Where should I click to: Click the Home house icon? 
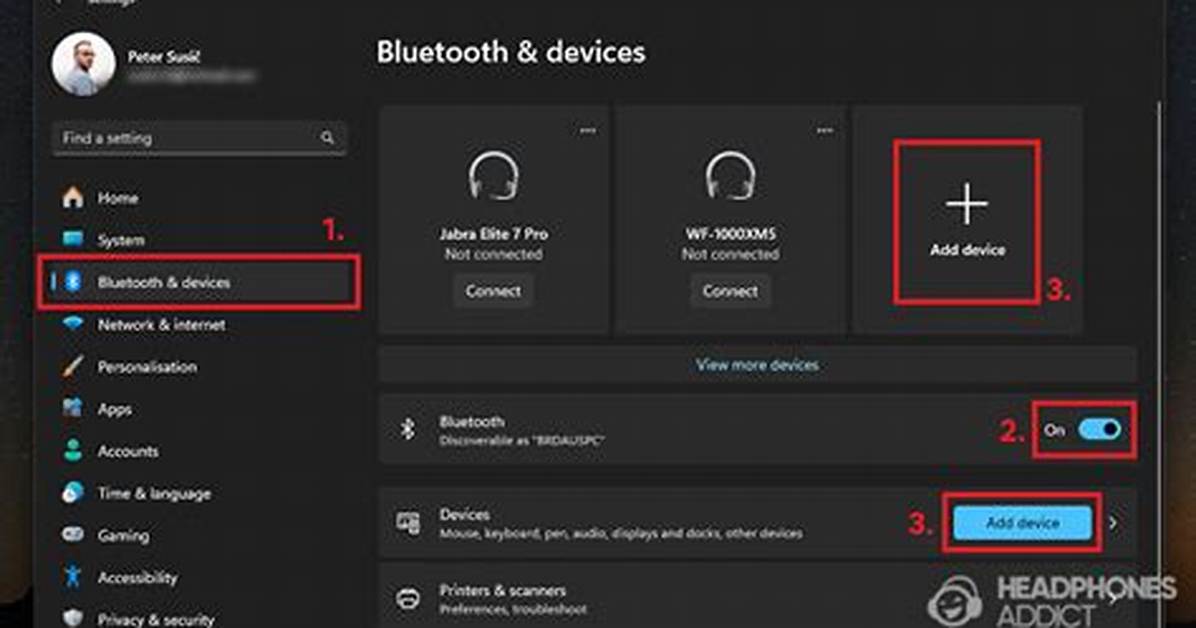click(73, 198)
